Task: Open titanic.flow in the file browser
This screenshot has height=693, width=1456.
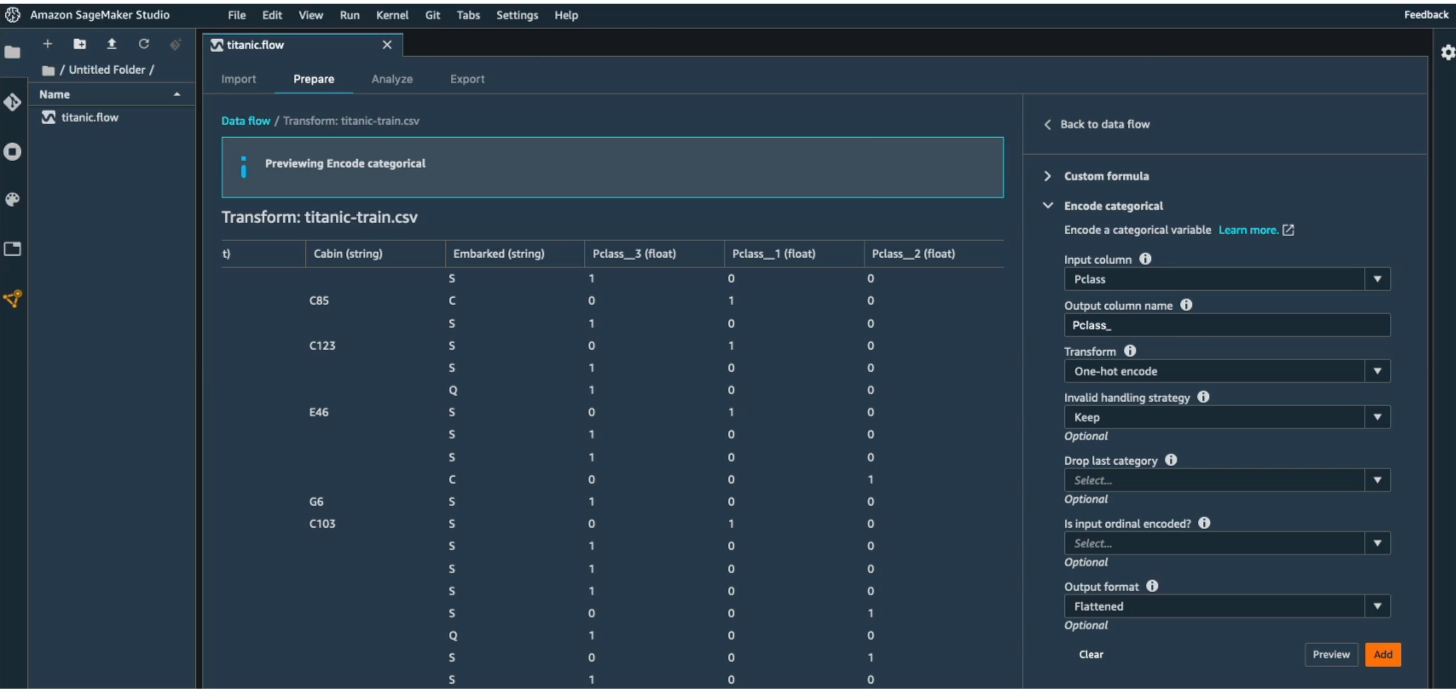Action: 89,117
